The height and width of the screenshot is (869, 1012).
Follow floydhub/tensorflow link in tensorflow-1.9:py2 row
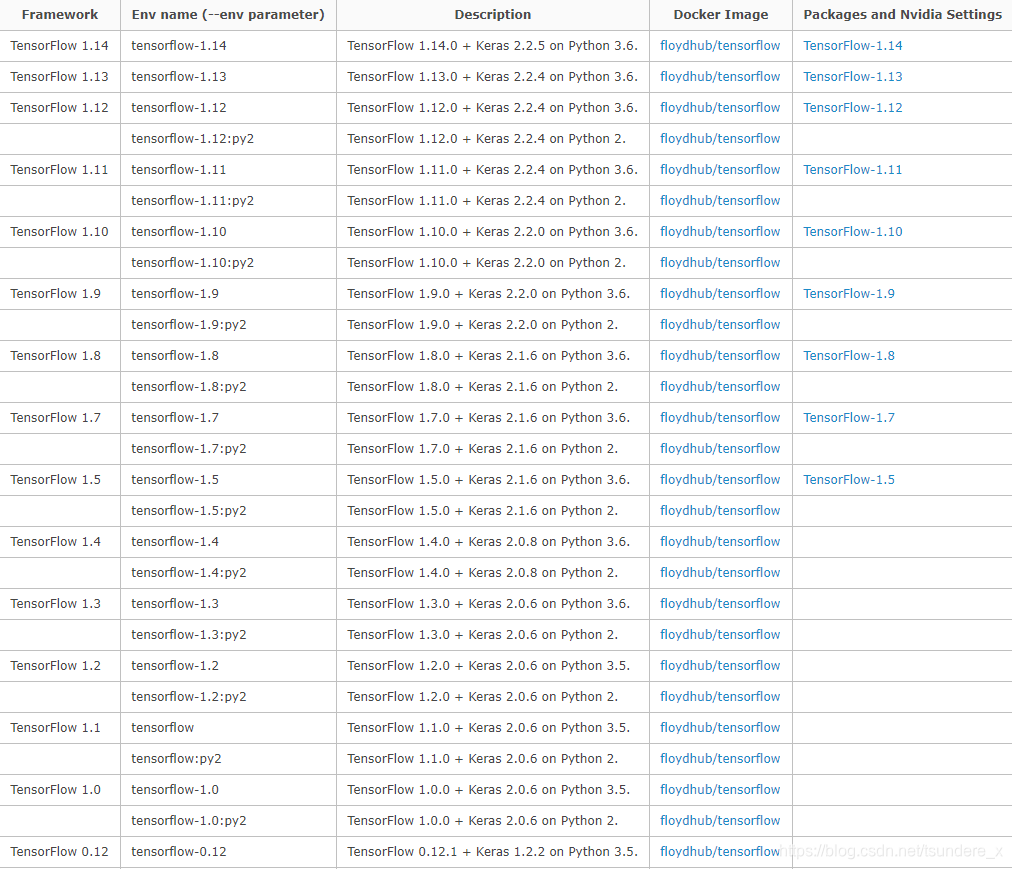[x=720, y=325]
